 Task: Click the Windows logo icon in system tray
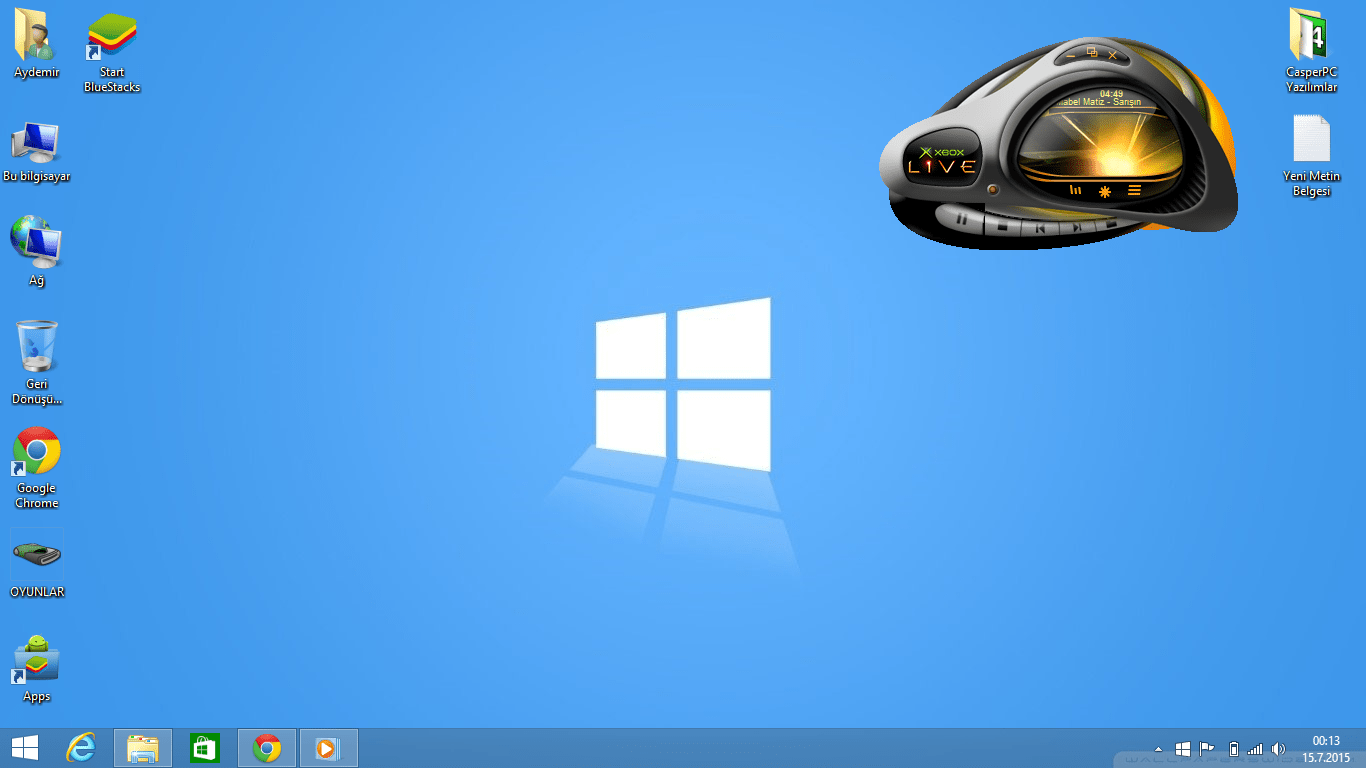point(1183,748)
